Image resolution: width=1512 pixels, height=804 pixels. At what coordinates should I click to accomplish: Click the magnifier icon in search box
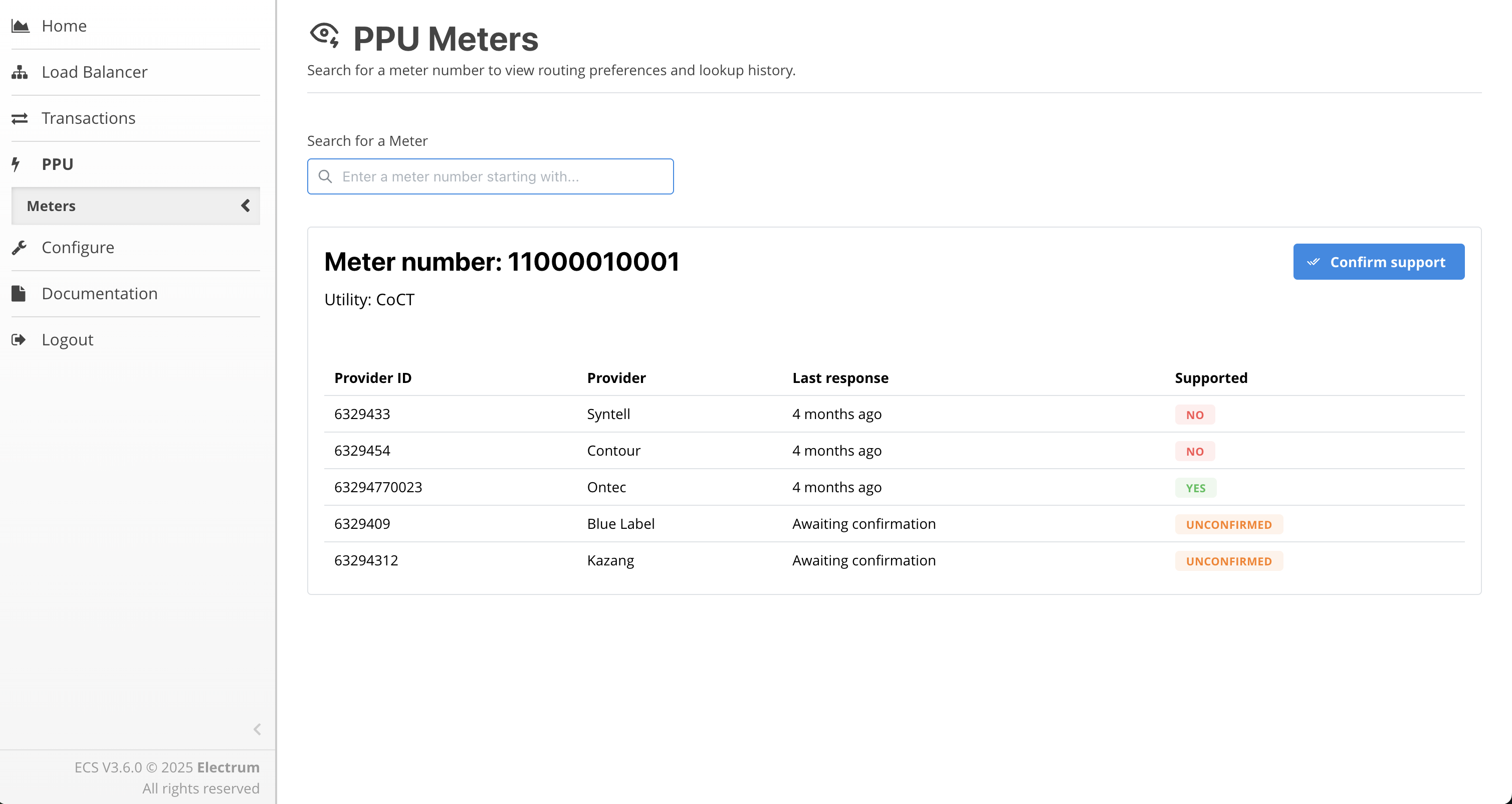(325, 176)
